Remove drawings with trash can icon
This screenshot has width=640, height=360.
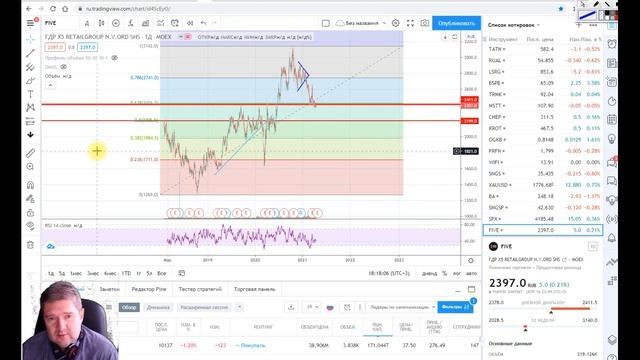30,245
